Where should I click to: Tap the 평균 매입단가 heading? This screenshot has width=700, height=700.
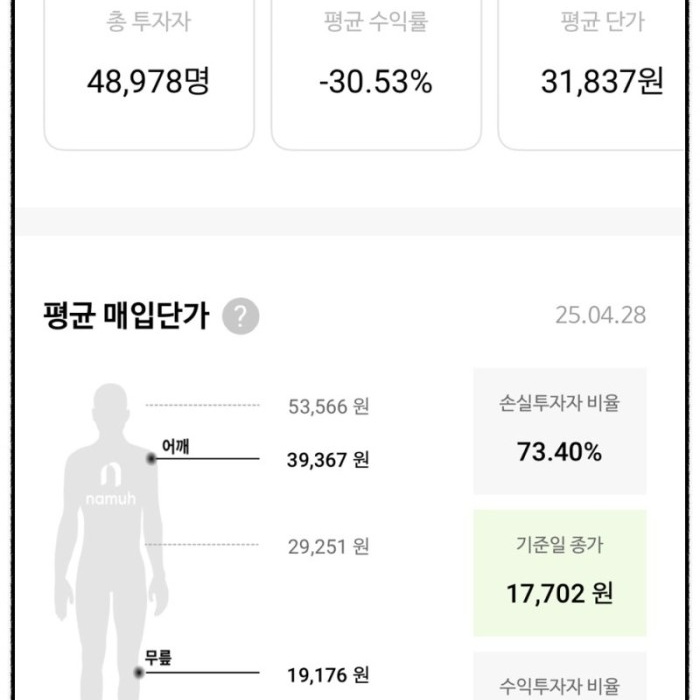[x=126, y=316]
